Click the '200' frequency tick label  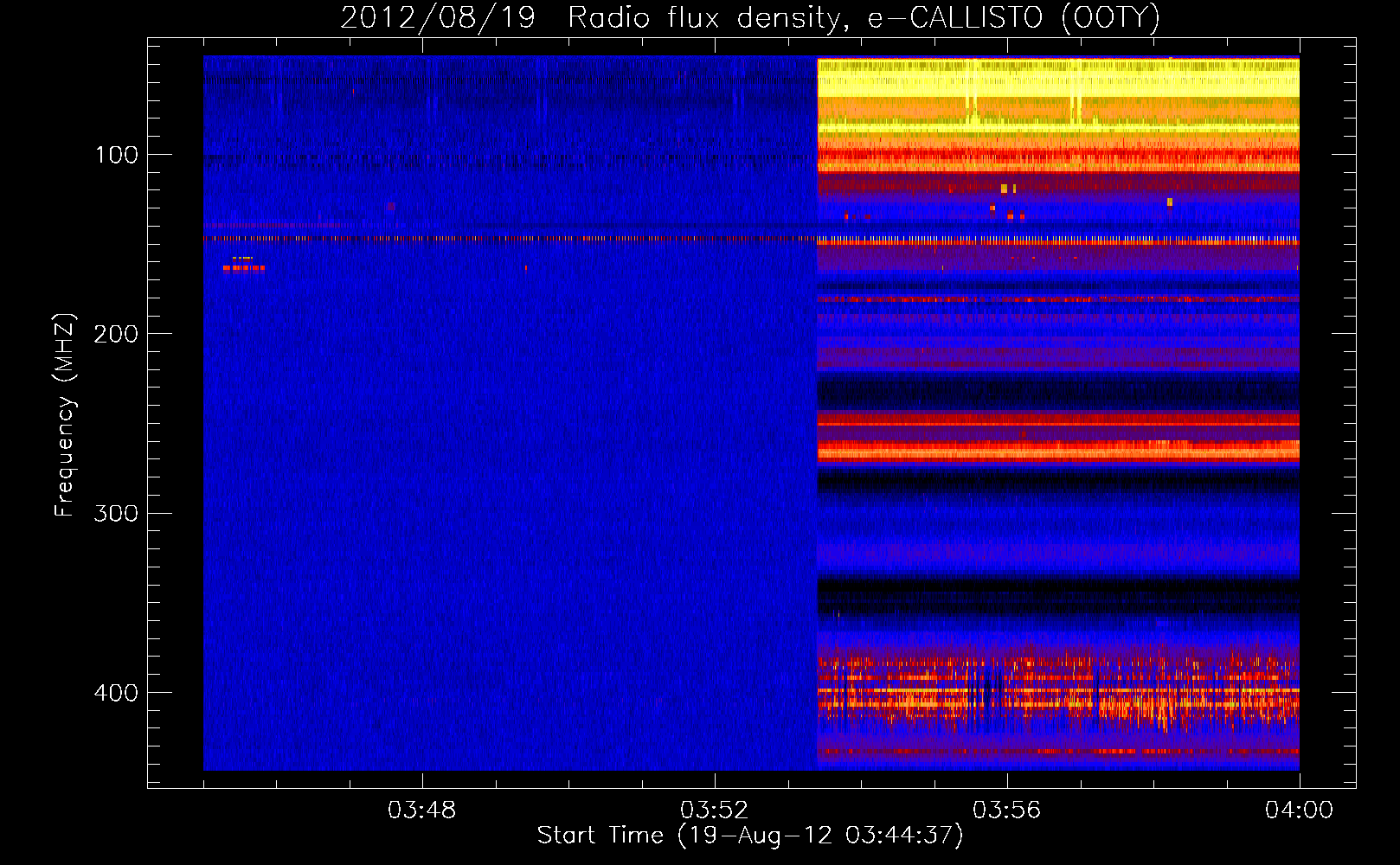point(116,334)
